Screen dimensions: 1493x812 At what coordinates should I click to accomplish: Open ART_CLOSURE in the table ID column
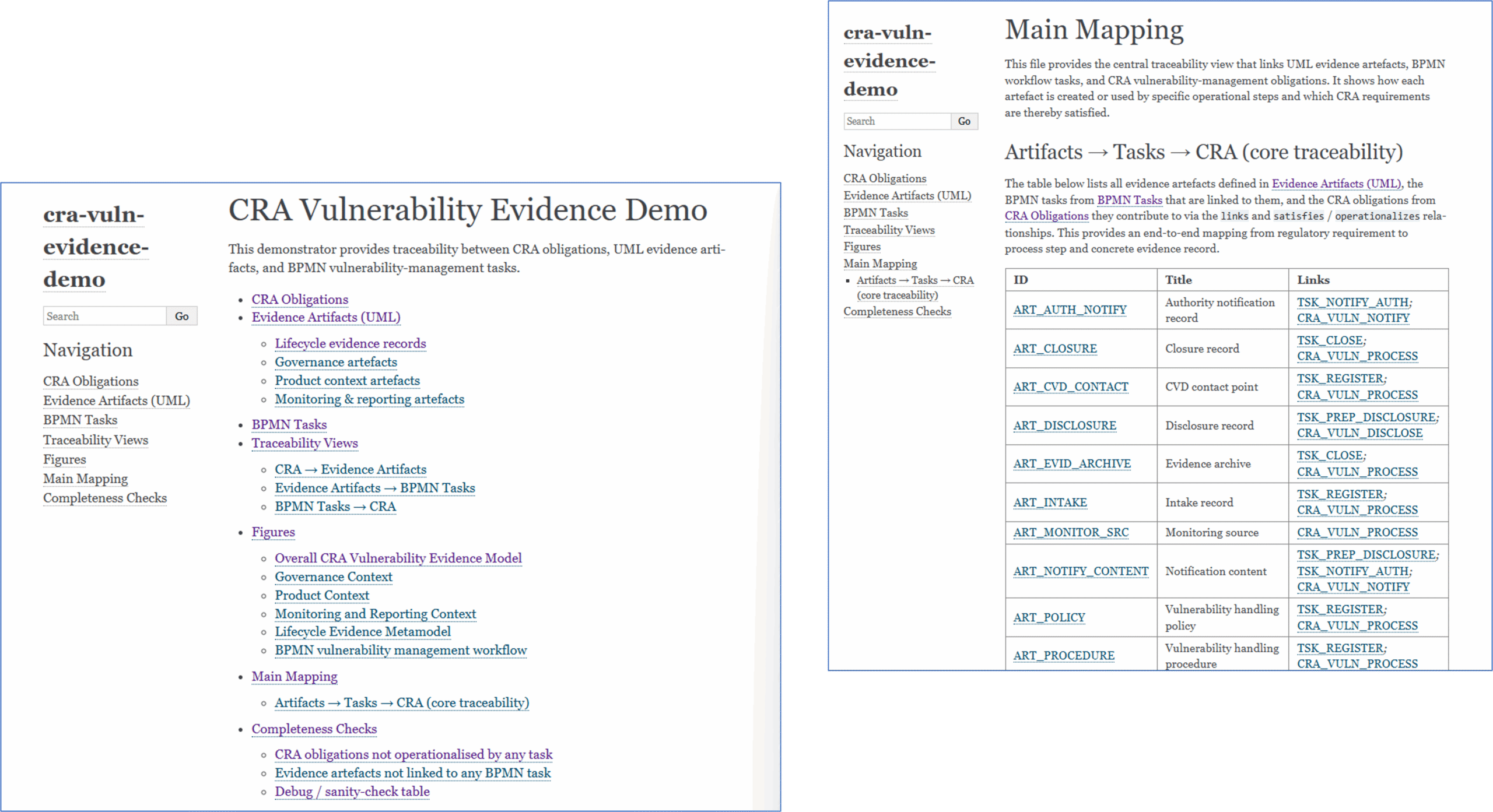click(x=1055, y=349)
